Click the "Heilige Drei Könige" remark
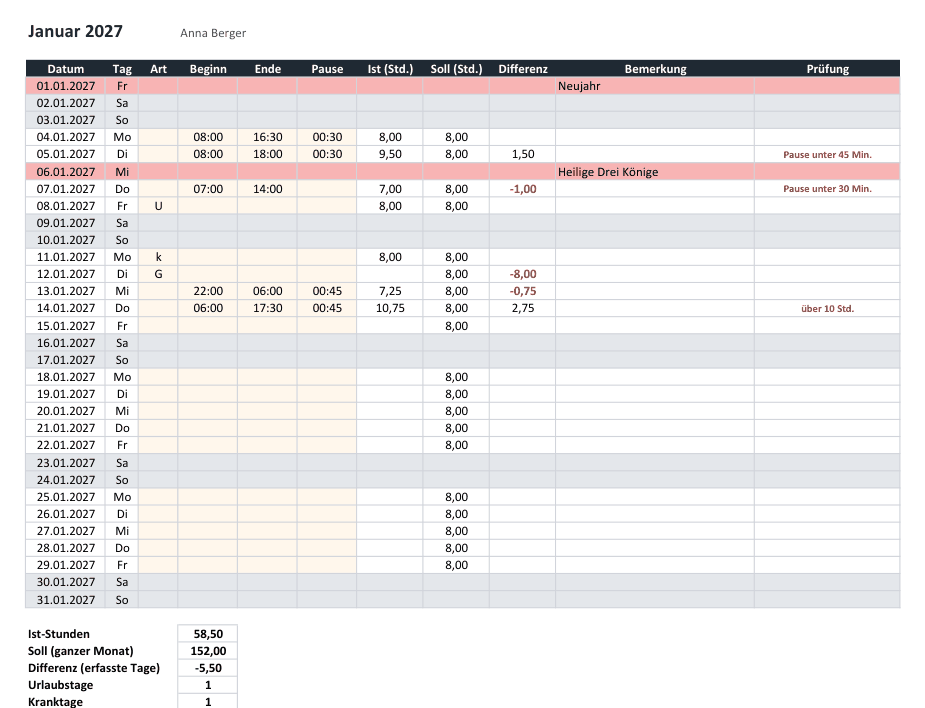The image size is (925, 708). click(x=655, y=172)
